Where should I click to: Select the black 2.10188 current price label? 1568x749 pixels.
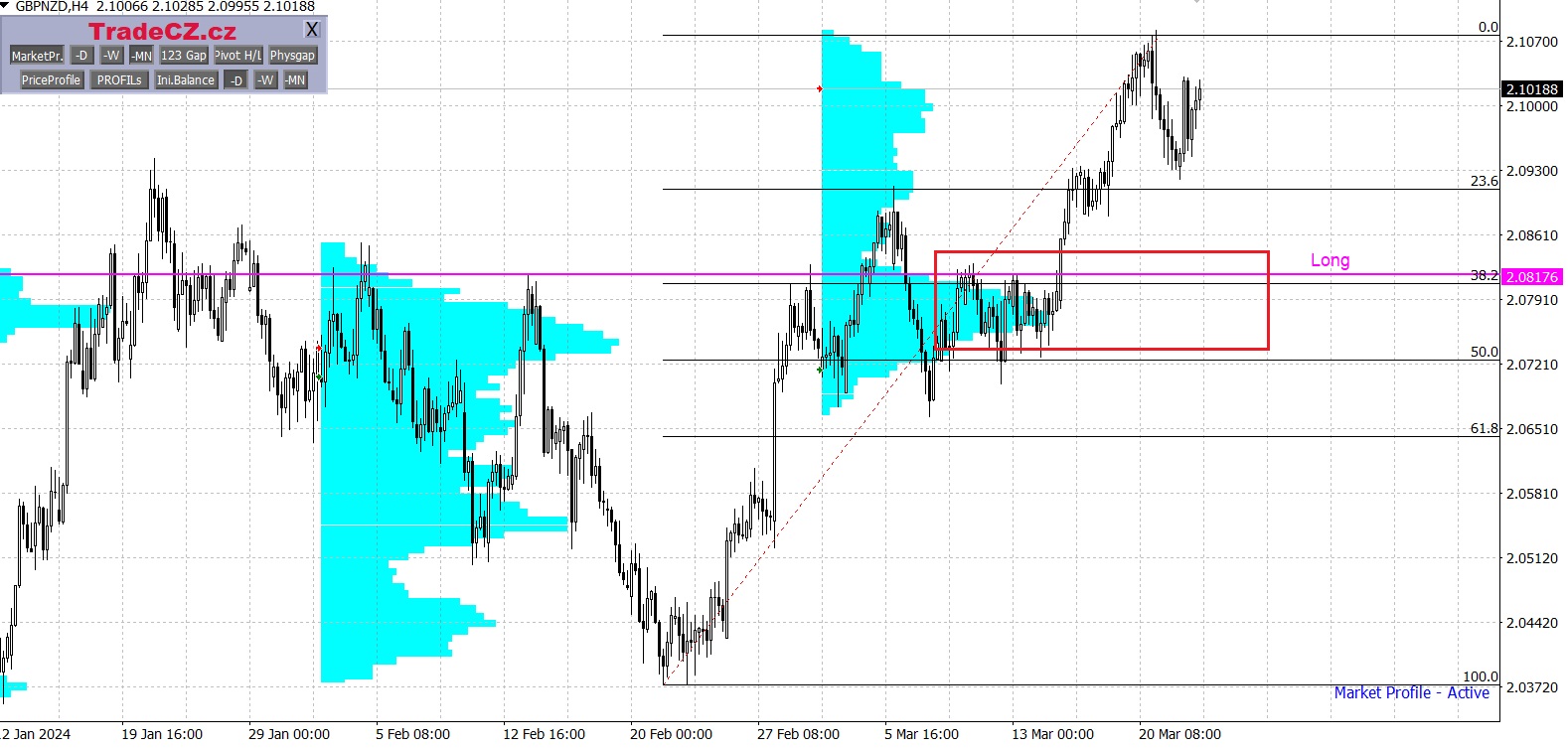point(1531,89)
